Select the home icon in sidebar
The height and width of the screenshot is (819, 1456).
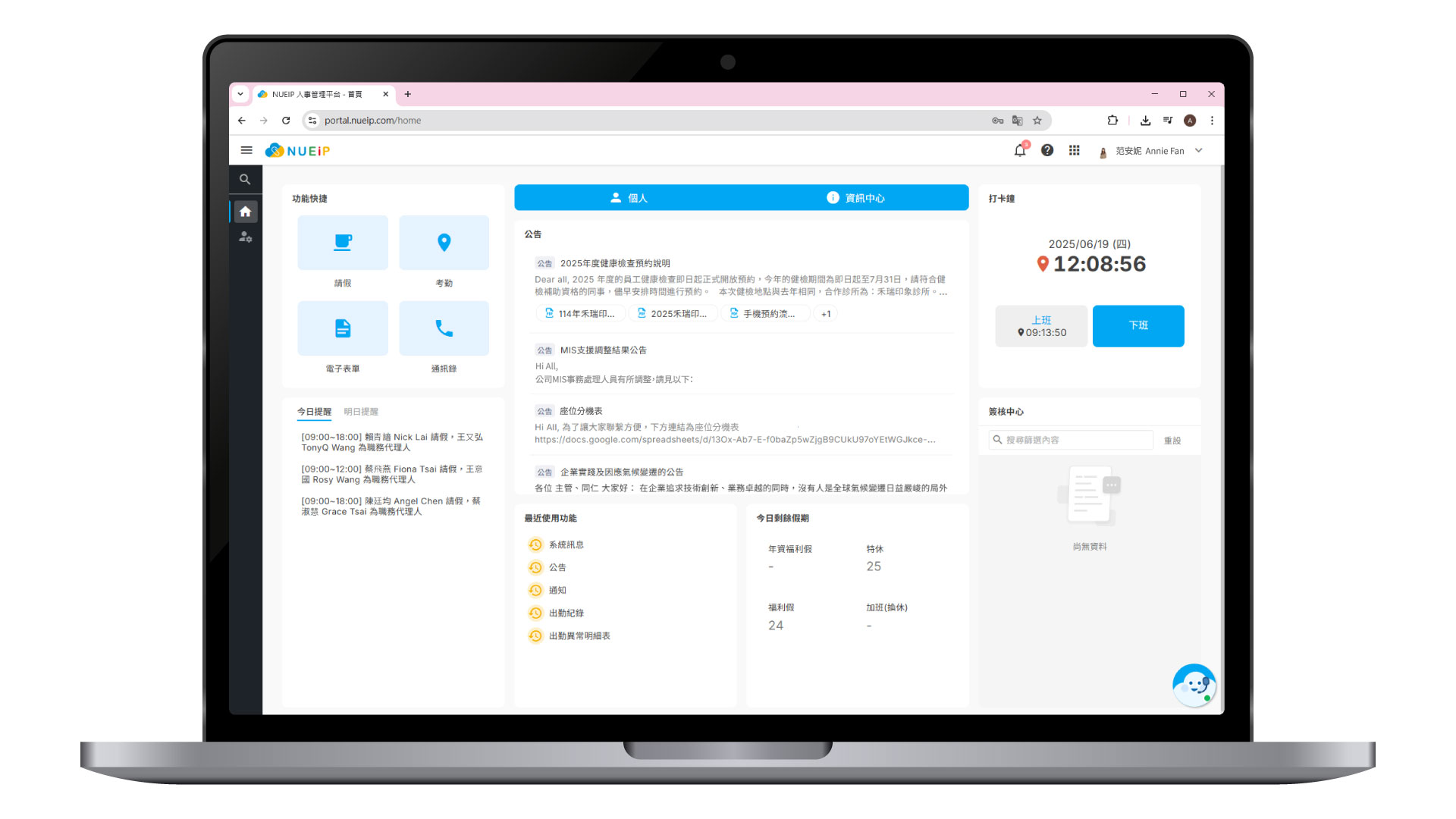pyautogui.click(x=245, y=212)
